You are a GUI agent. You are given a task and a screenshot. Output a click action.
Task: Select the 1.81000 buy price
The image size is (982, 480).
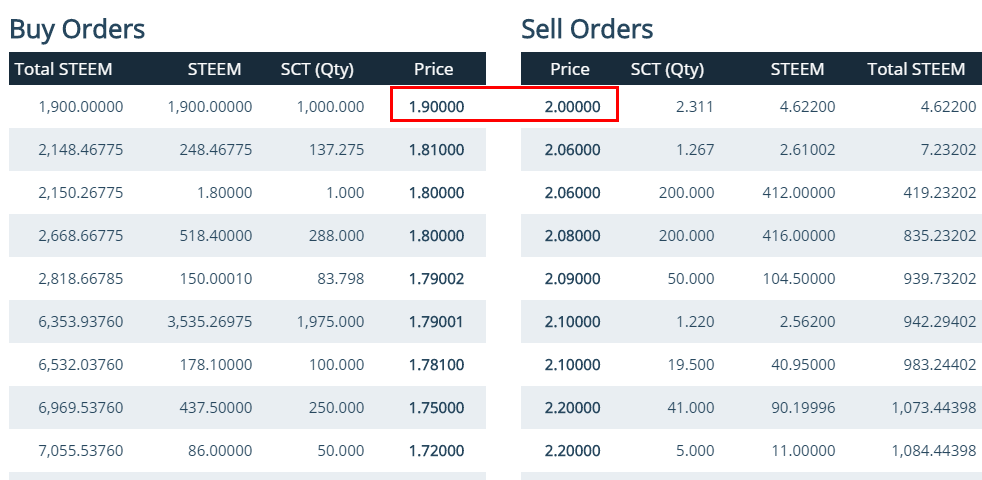[437, 150]
